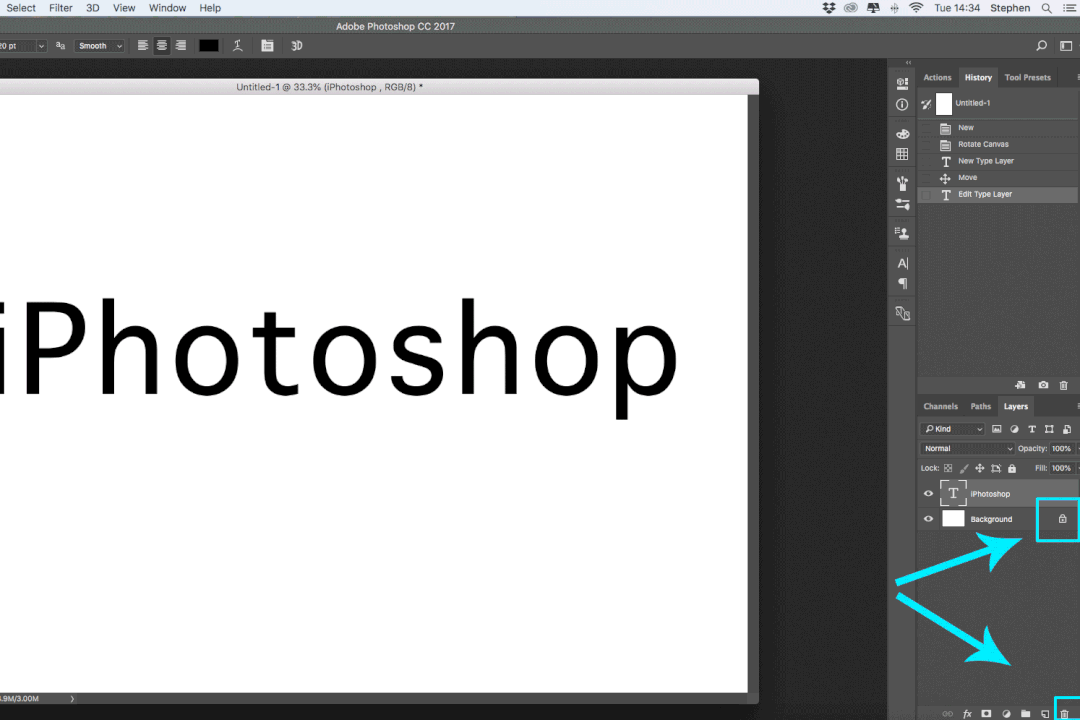The width and height of the screenshot is (1080, 720).
Task: Toggle lock transparent pixels
Action: pyautogui.click(x=948, y=469)
